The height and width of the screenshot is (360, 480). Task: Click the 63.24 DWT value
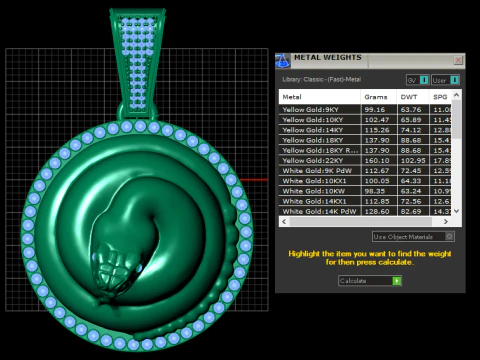click(411, 191)
